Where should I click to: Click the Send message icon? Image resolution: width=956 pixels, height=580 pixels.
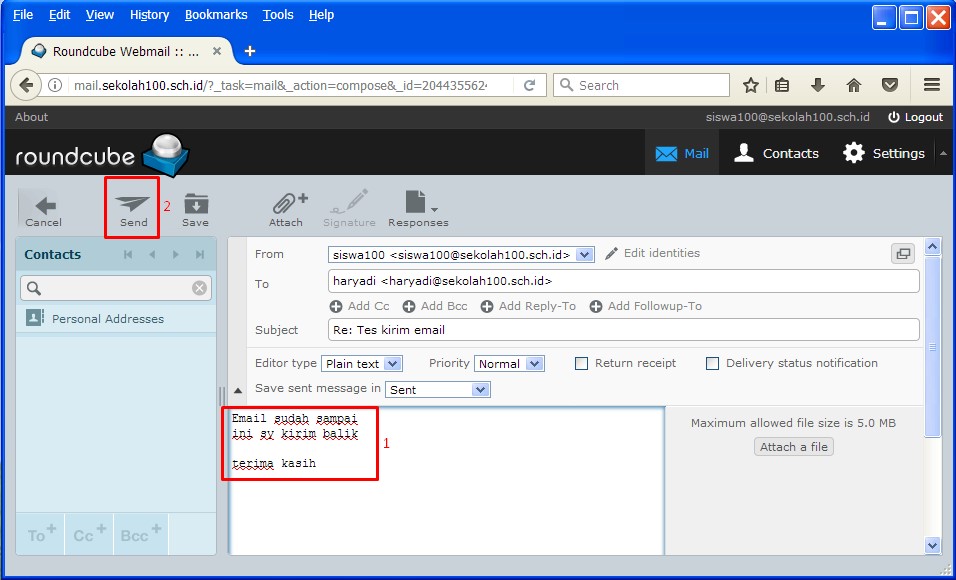click(x=133, y=204)
